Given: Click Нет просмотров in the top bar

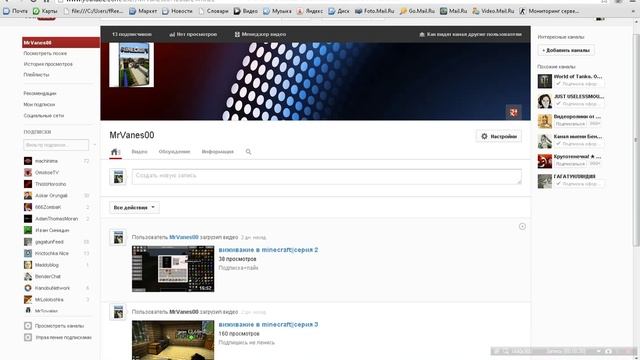Looking at the screenshot, I should [193, 34].
